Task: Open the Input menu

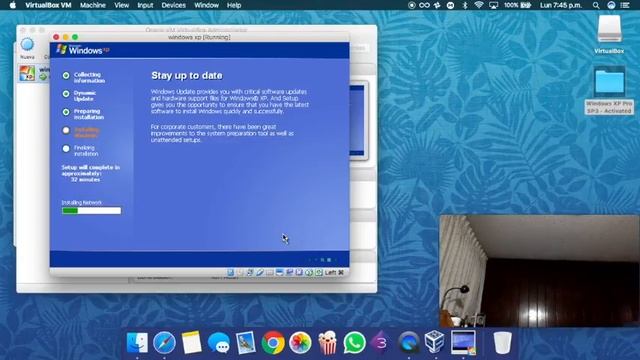Action: coord(145,5)
